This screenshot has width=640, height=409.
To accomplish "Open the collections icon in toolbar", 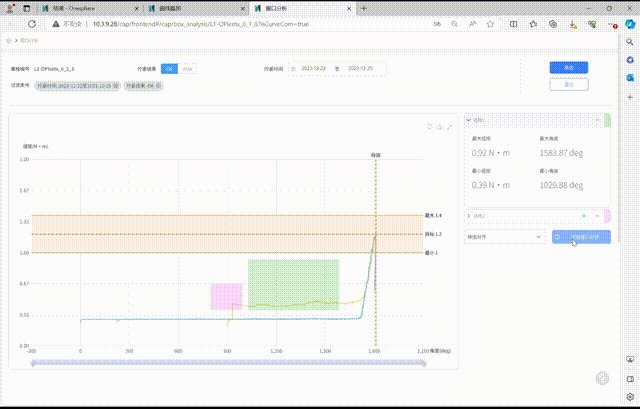I will click(553, 24).
